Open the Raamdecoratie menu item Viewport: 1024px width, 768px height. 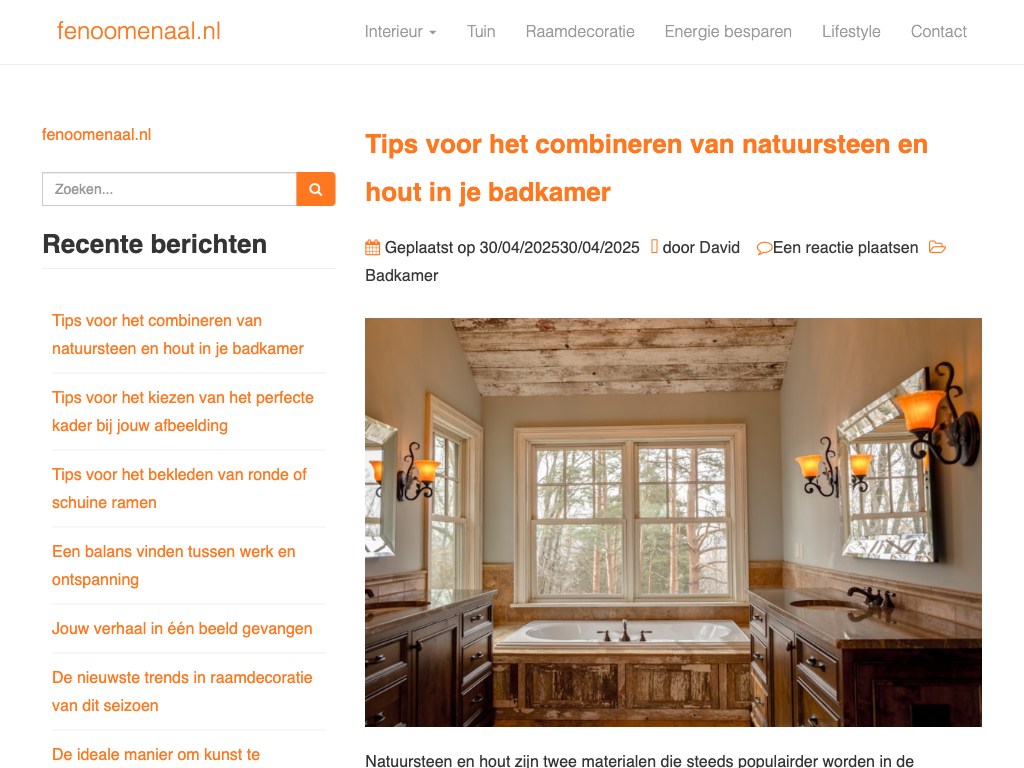tap(580, 31)
